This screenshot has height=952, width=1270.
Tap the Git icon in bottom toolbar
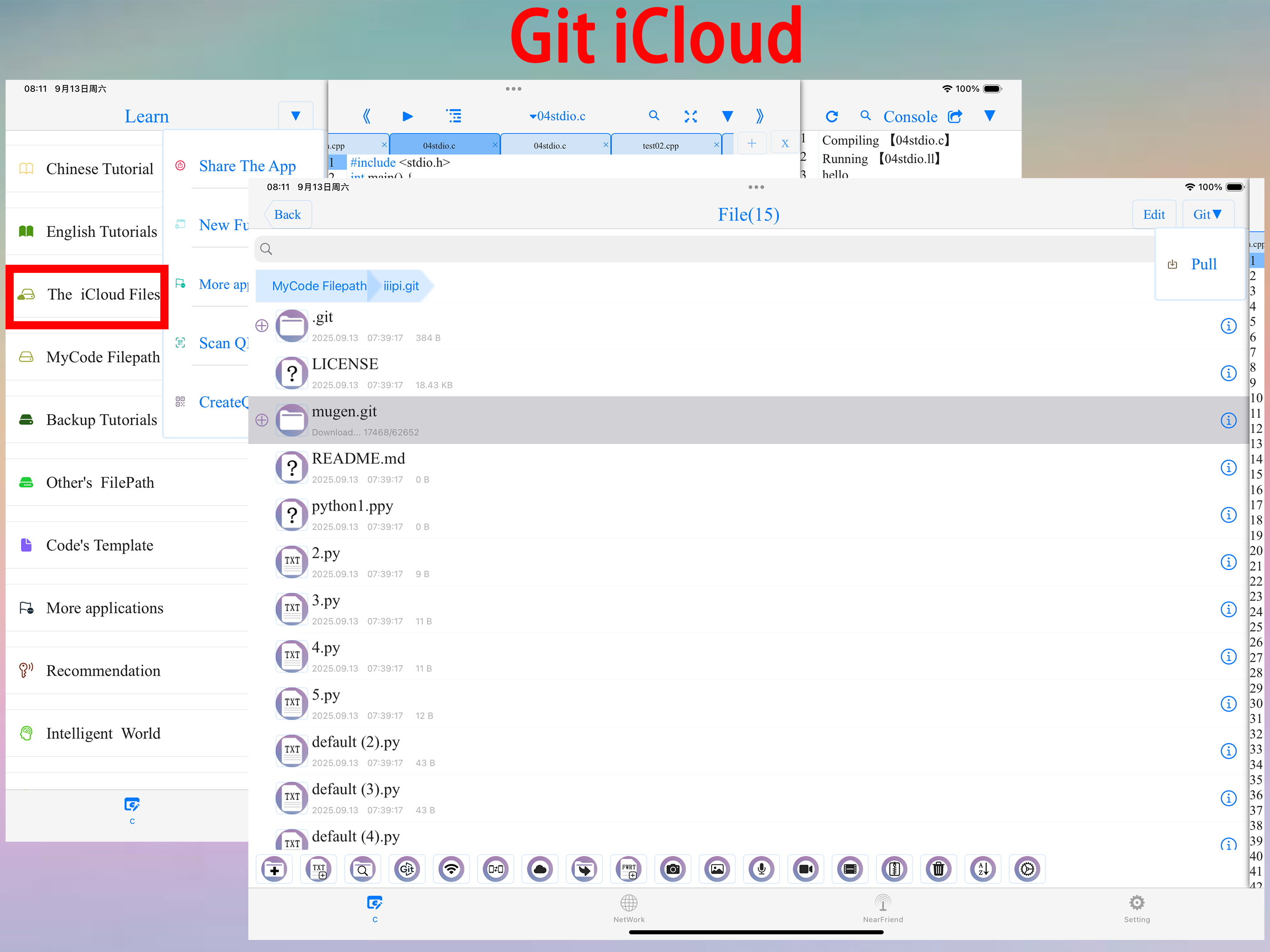[407, 869]
